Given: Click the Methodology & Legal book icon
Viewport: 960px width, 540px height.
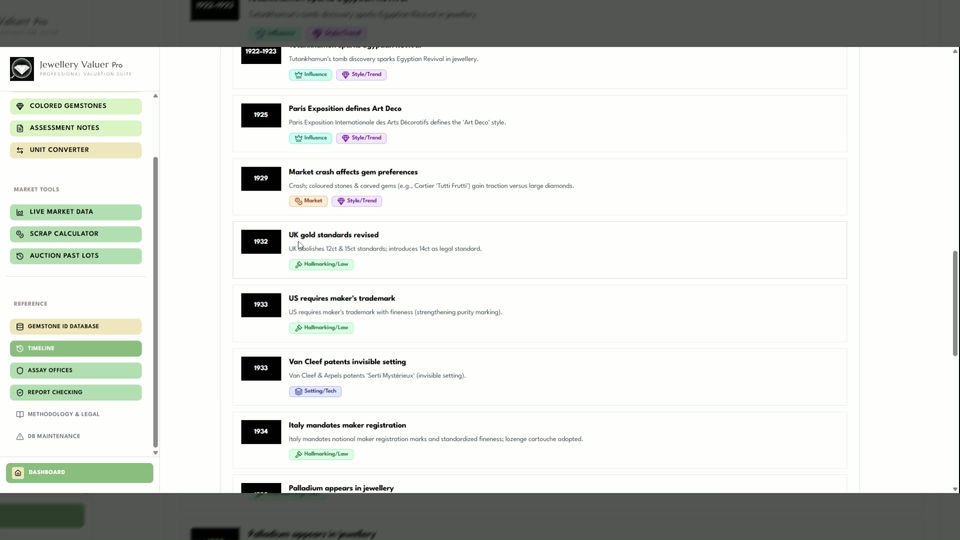Looking at the screenshot, I should pyautogui.click(x=20, y=414).
